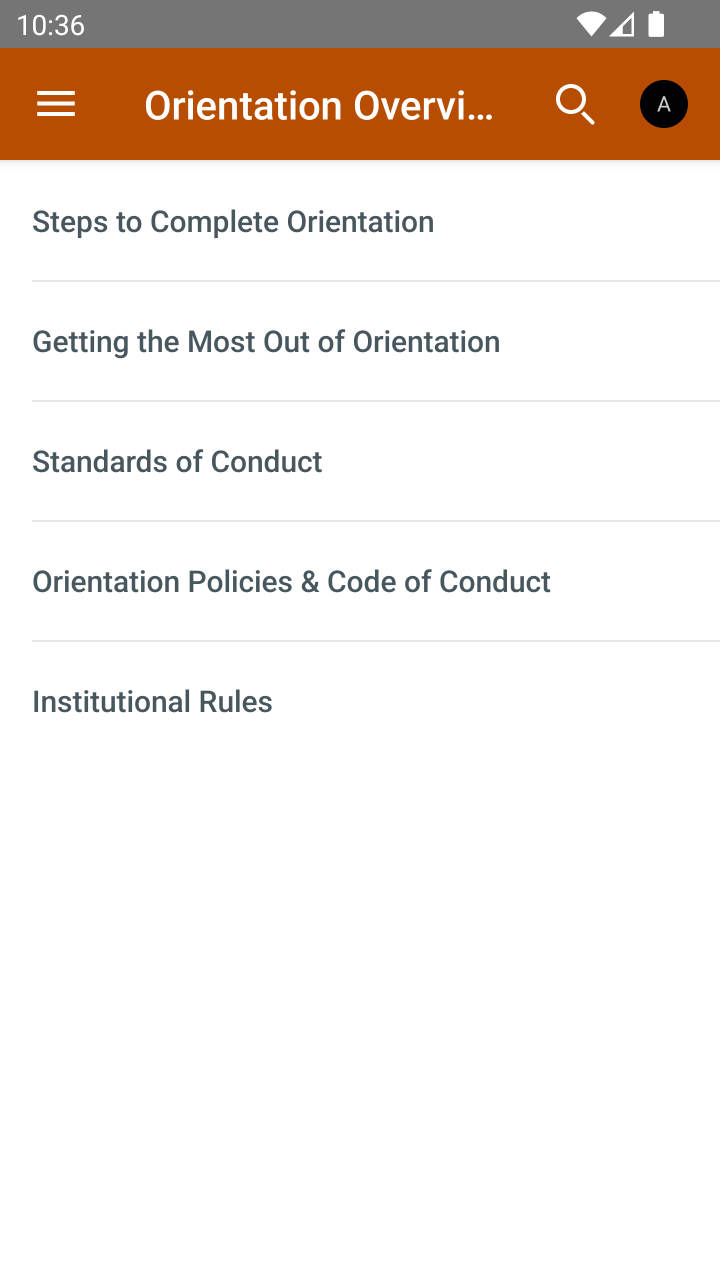Start a search from the app bar
The width and height of the screenshot is (720, 1280).
tap(575, 104)
